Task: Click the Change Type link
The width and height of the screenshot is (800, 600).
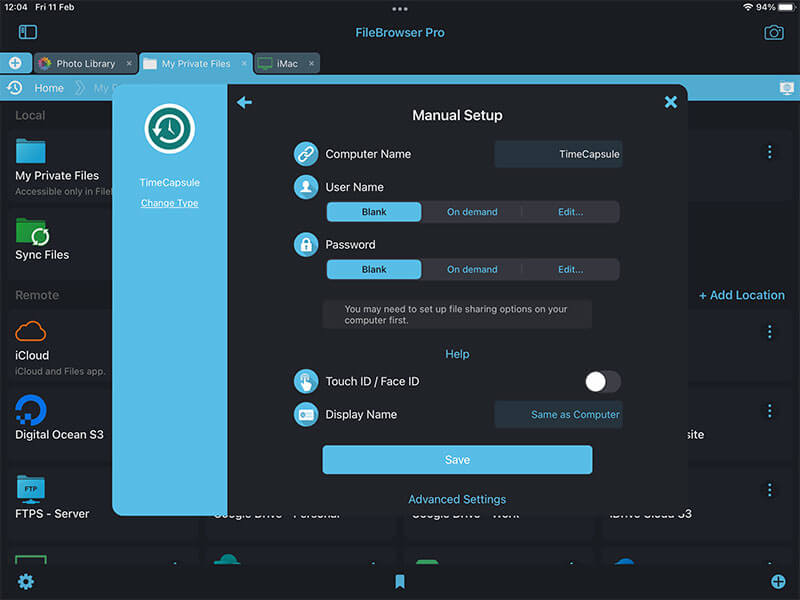Action: pyautogui.click(x=169, y=203)
